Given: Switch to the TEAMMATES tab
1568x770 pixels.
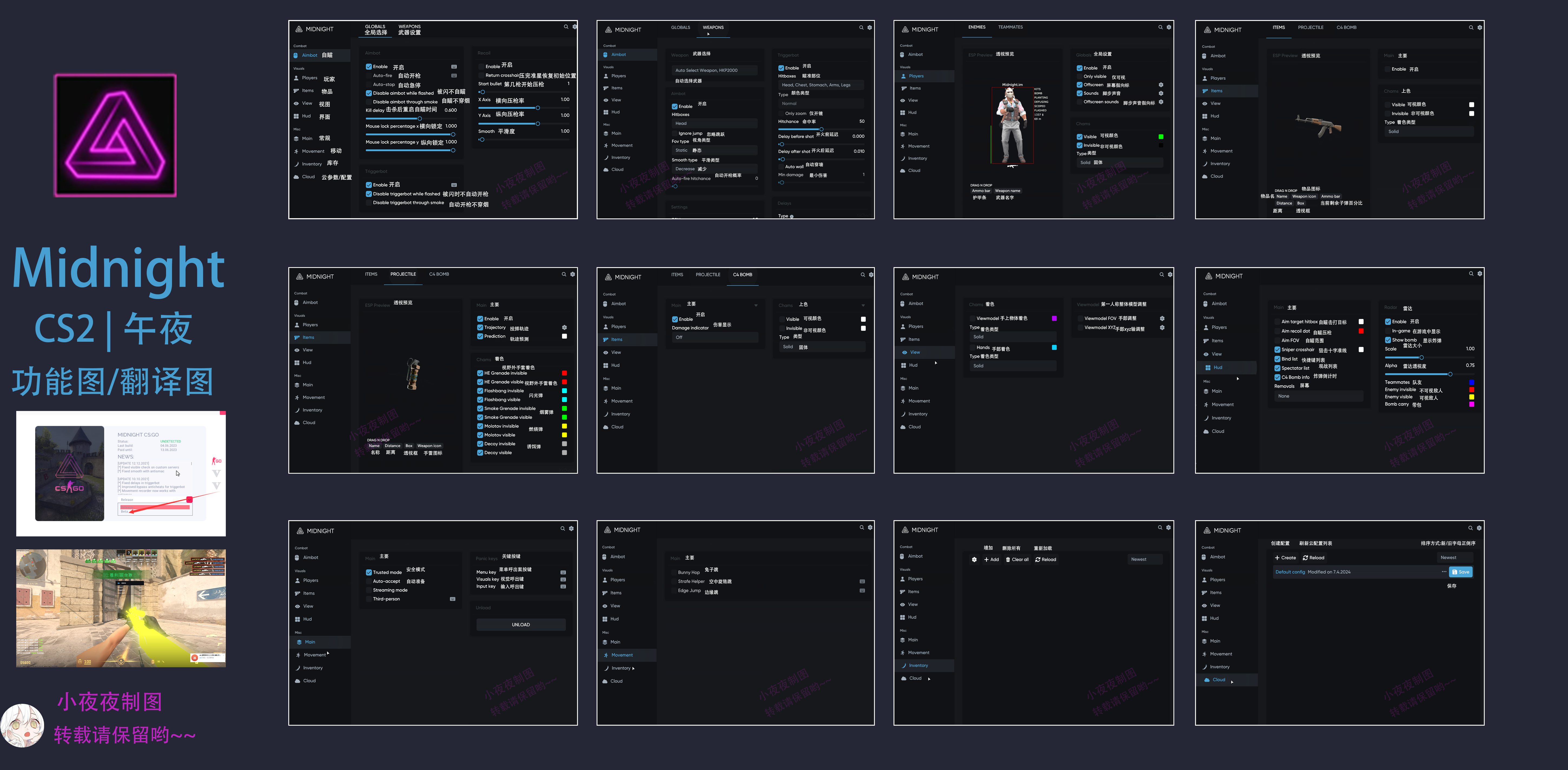Looking at the screenshot, I should point(1010,27).
